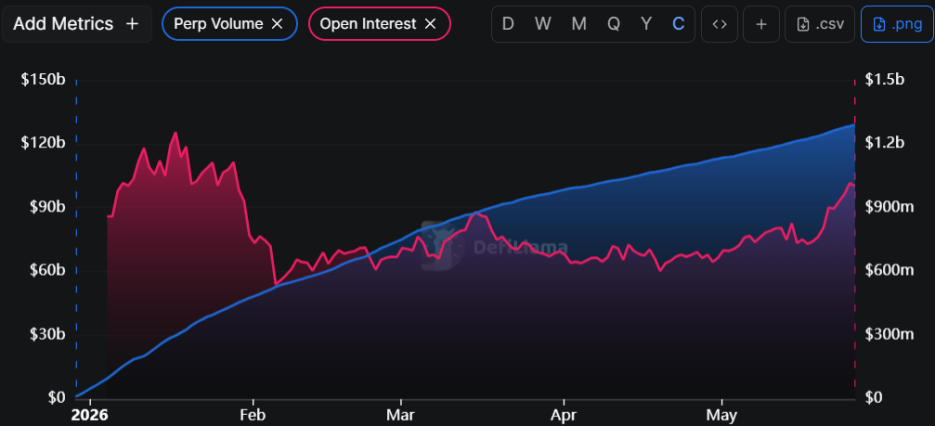Viewport: 935px width, 427px height.
Task: Click the Open Interest peak in January
Action: coord(175,133)
